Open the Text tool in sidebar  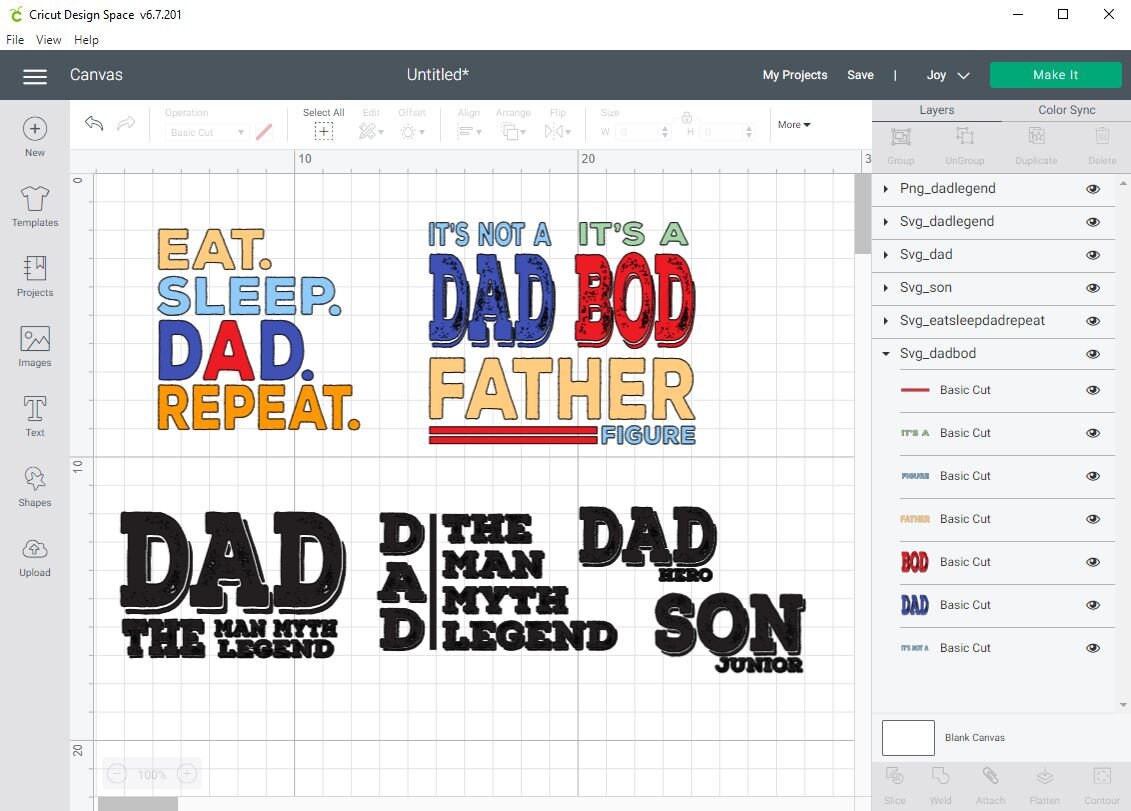(x=35, y=414)
